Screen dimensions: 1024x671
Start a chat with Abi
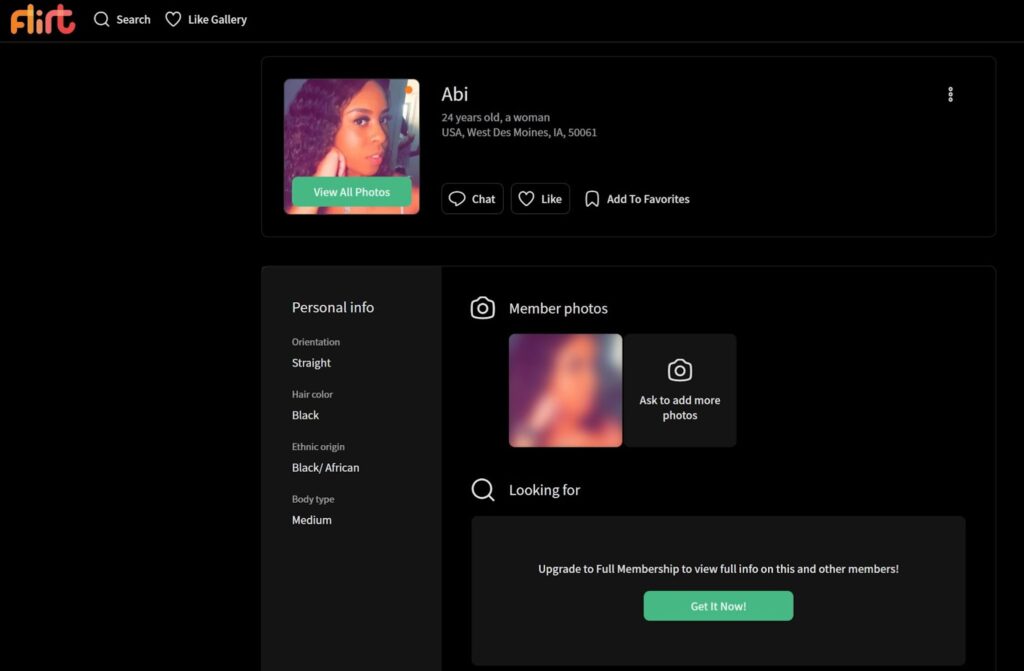pyautogui.click(x=472, y=198)
